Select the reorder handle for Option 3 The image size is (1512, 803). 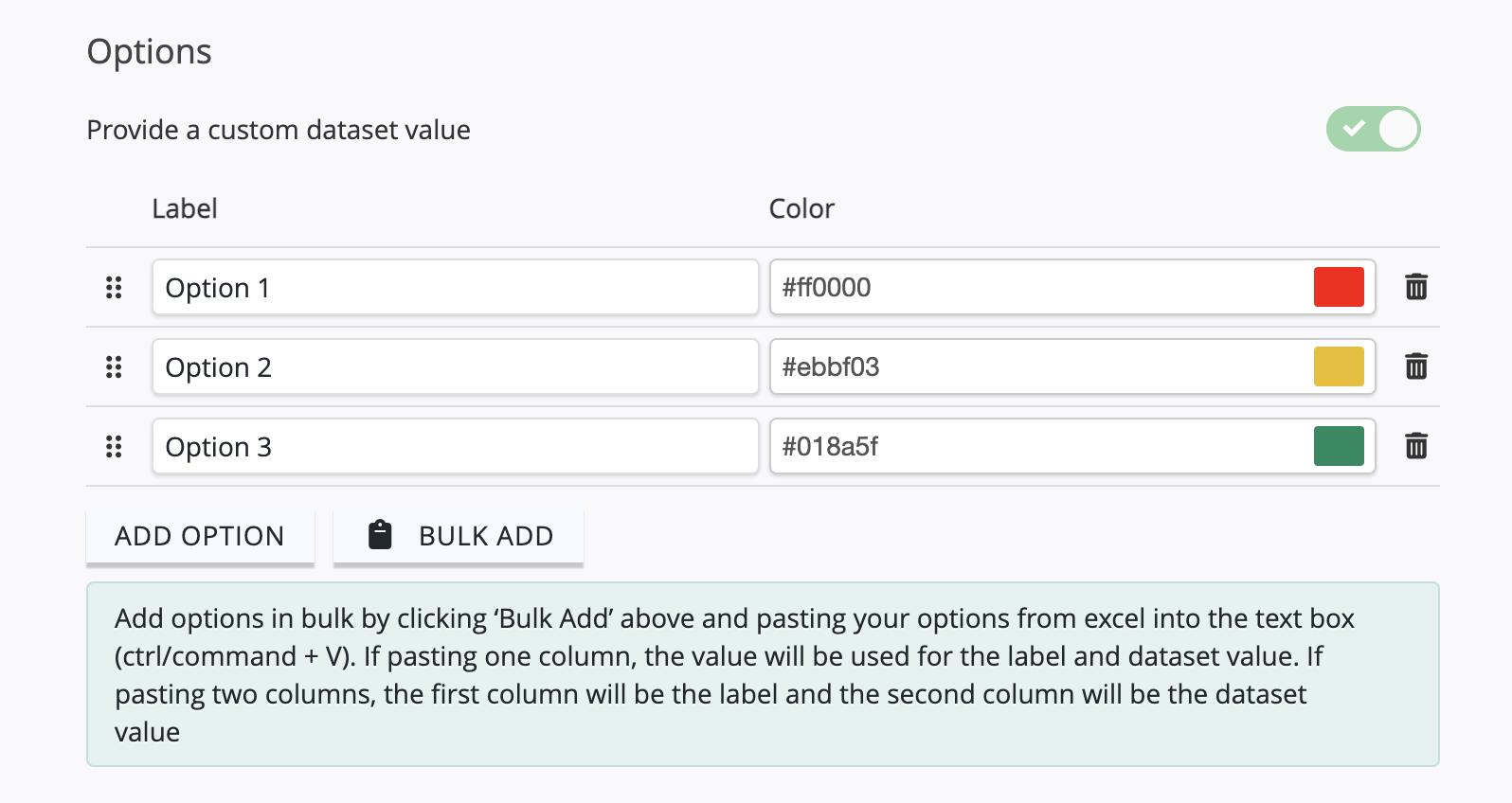(114, 446)
